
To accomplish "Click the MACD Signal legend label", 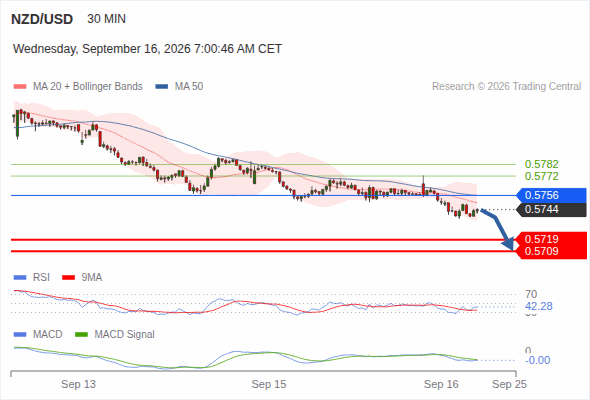I will pyautogui.click(x=125, y=335).
